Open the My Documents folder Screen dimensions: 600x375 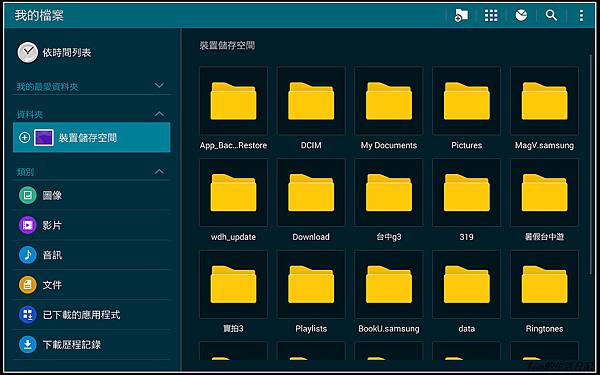tap(389, 101)
